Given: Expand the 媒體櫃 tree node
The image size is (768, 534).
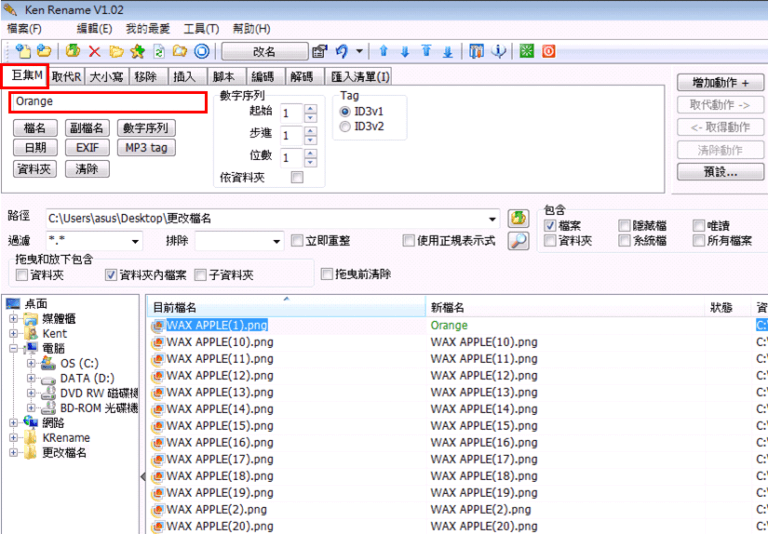Looking at the screenshot, I should (x=14, y=319).
